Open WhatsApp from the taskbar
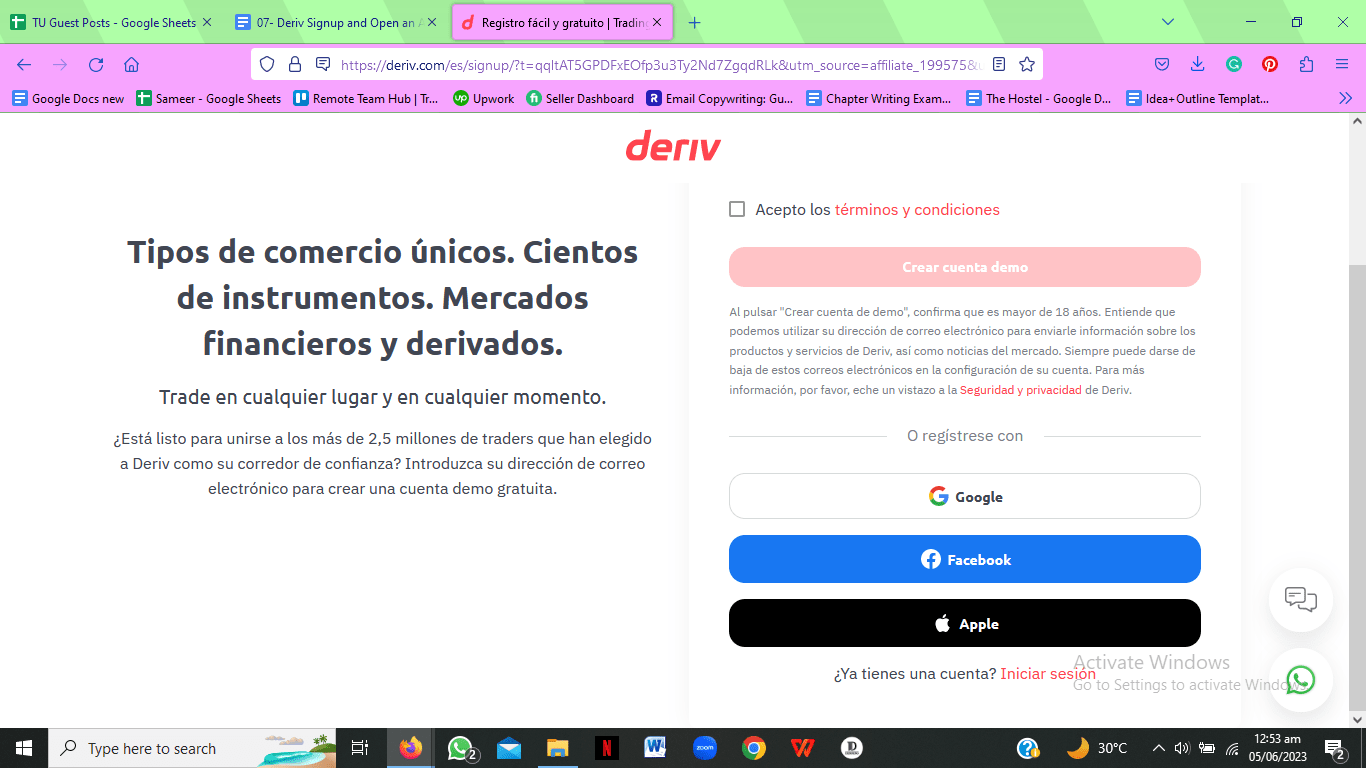This screenshot has height=768, width=1366. point(461,748)
